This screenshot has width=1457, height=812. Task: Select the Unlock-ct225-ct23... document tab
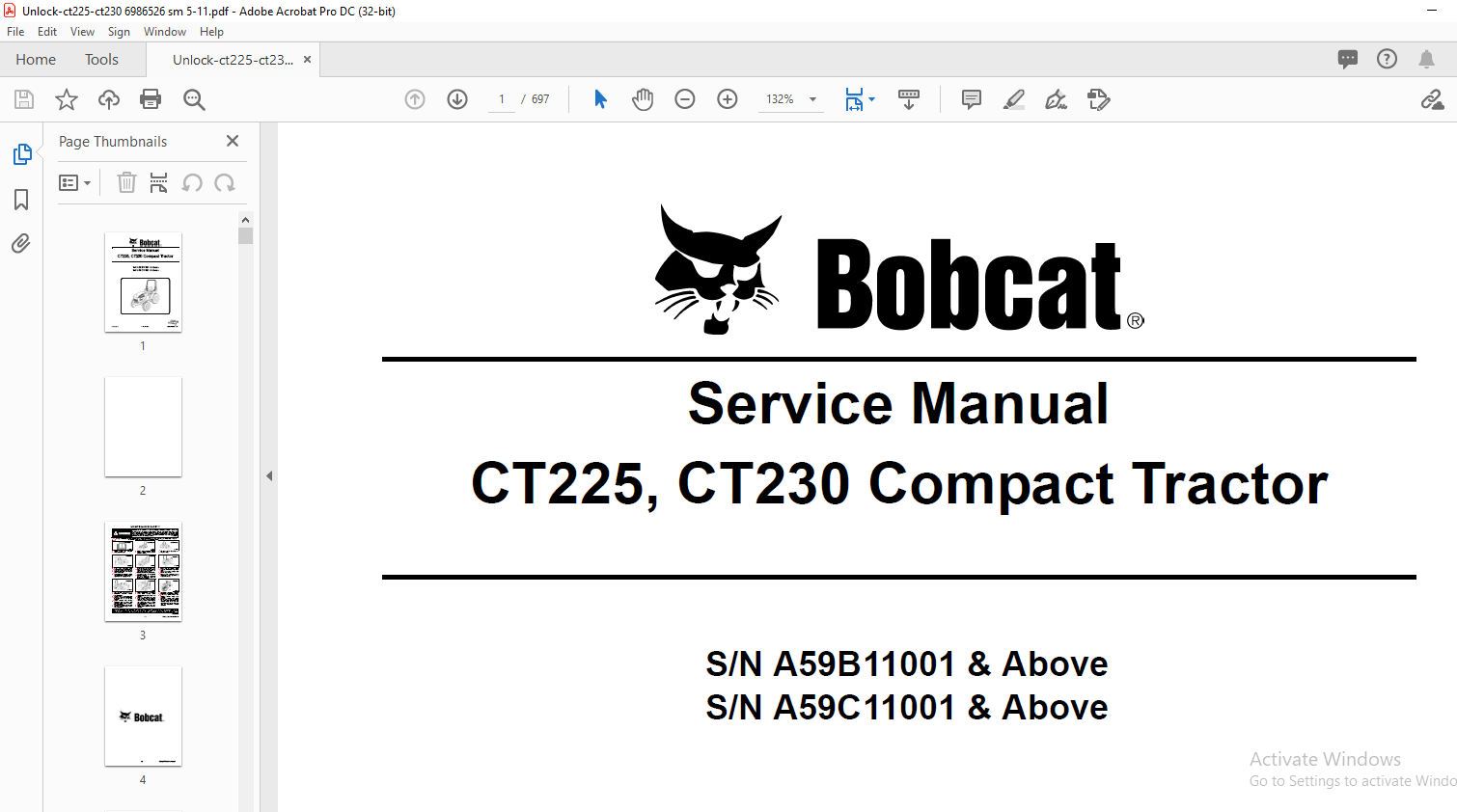coord(233,60)
